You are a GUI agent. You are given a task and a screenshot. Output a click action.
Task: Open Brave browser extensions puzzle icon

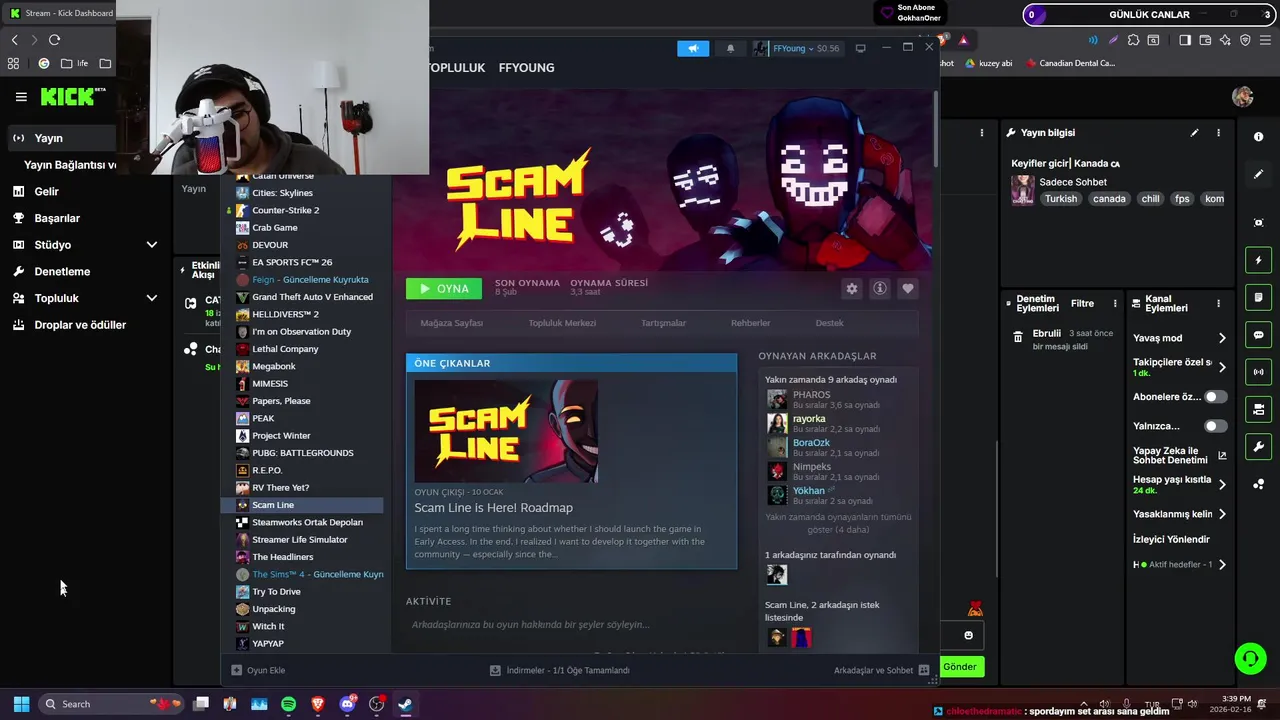click(x=1133, y=40)
